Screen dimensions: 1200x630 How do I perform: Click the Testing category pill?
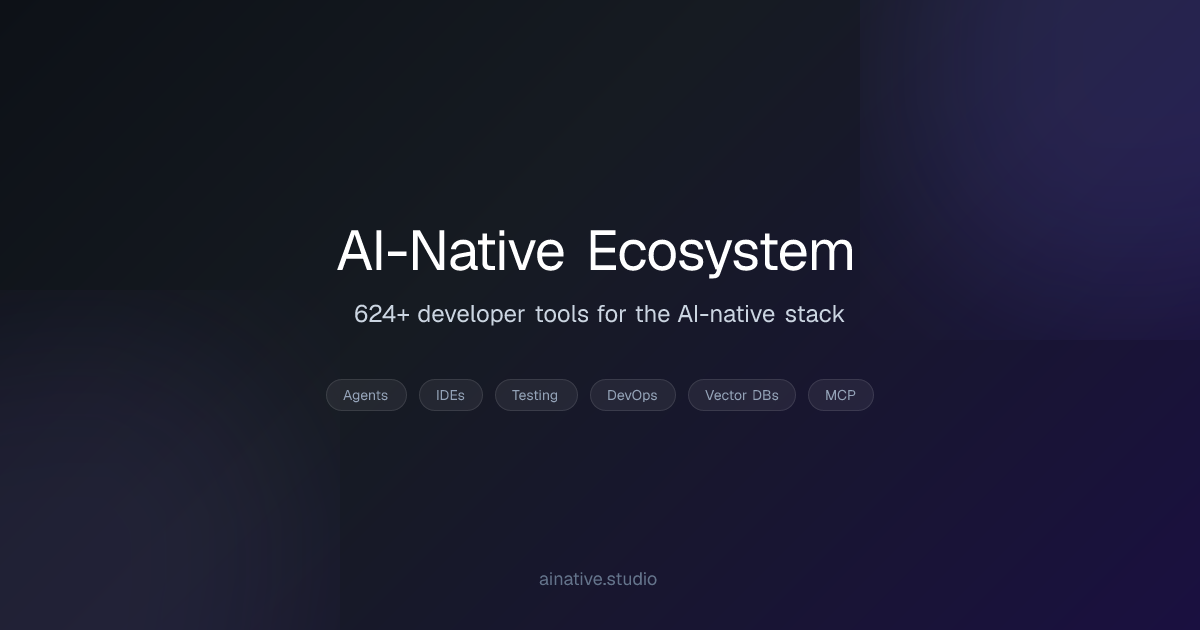(535, 395)
